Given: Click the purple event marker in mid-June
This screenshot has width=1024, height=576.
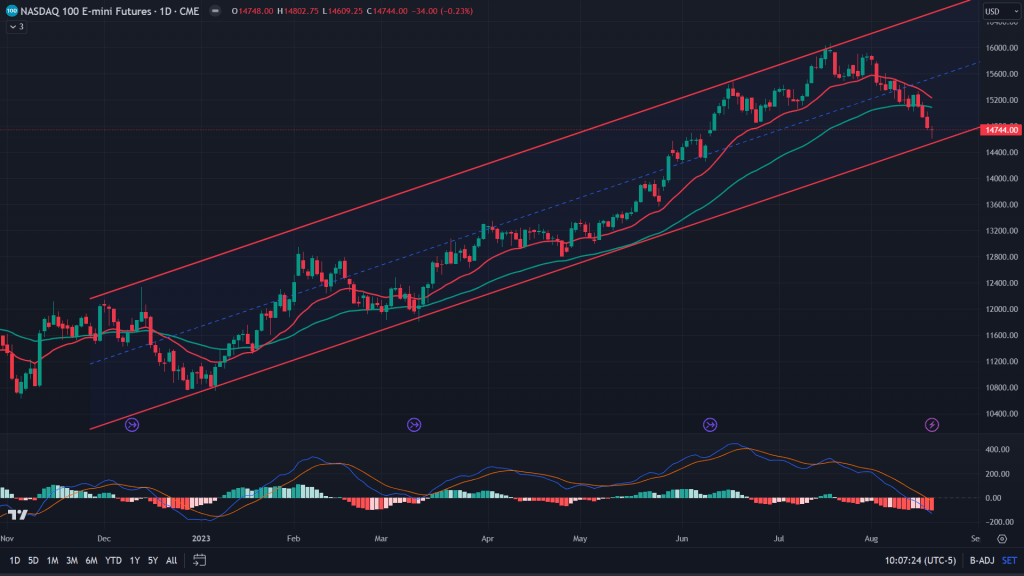Looking at the screenshot, I should click(x=710, y=425).
